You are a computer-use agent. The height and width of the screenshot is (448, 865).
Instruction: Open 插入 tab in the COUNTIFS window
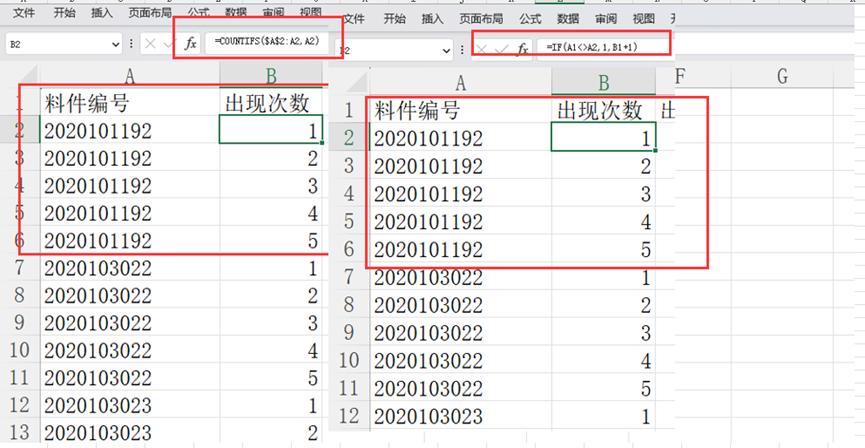pyautogui.click(x=102, y=13)
